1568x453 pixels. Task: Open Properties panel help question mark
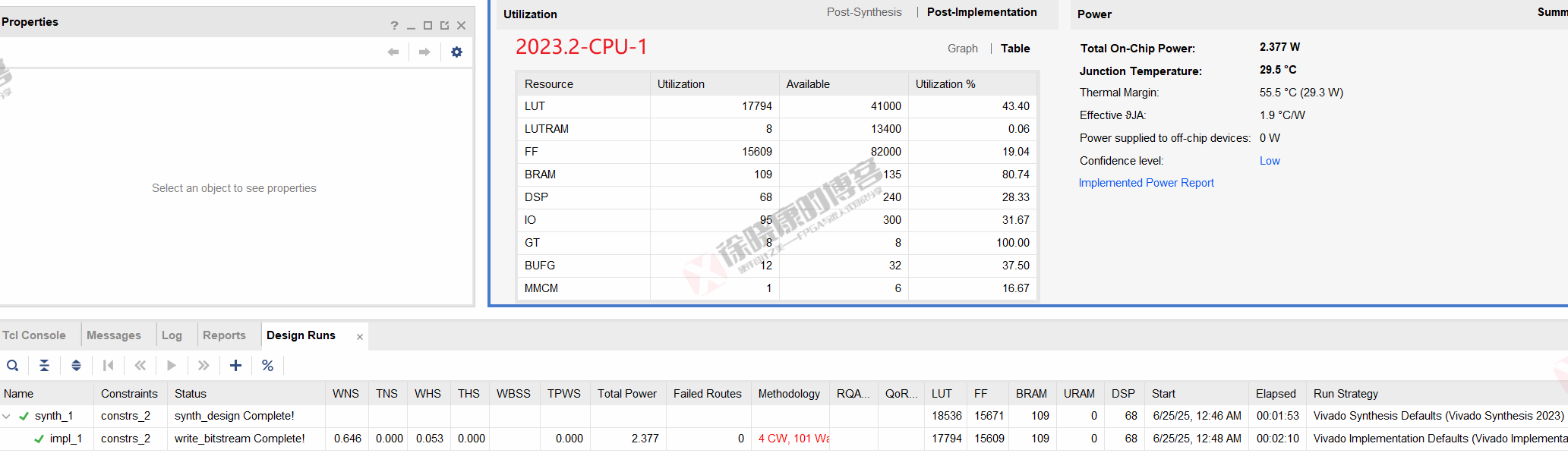coord(394,26)
